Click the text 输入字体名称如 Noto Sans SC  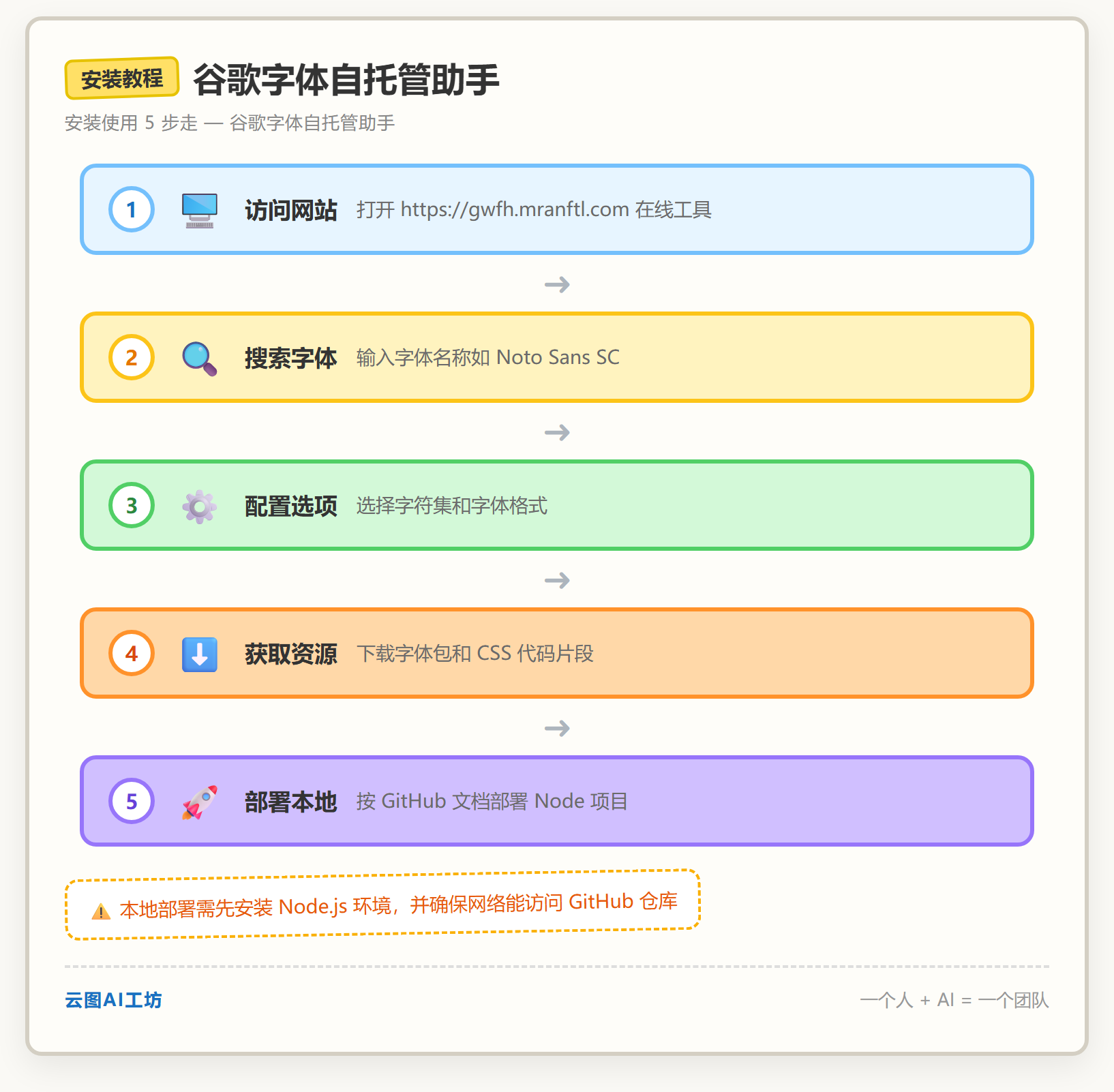488,357
